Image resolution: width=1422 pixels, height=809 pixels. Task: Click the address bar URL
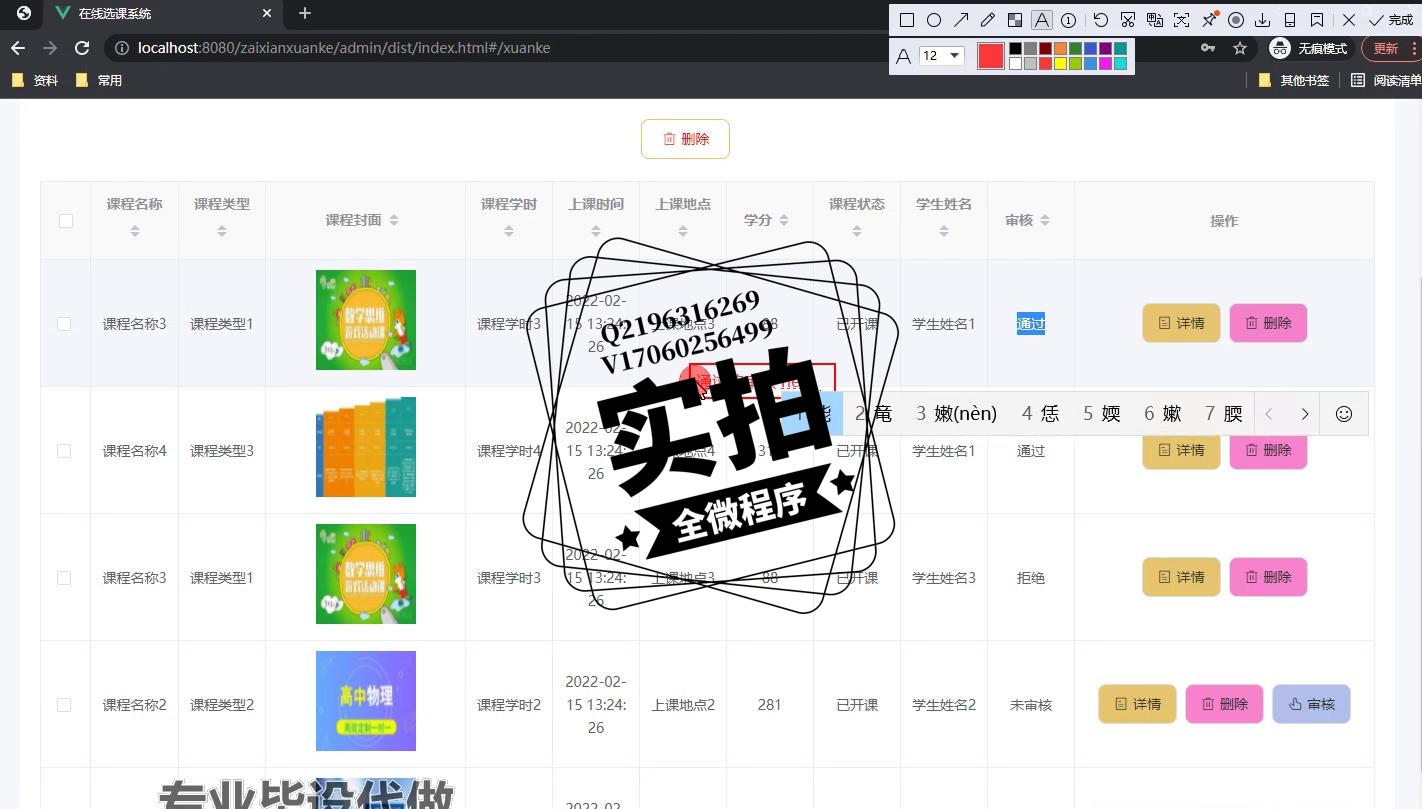[x=344, y=48]
